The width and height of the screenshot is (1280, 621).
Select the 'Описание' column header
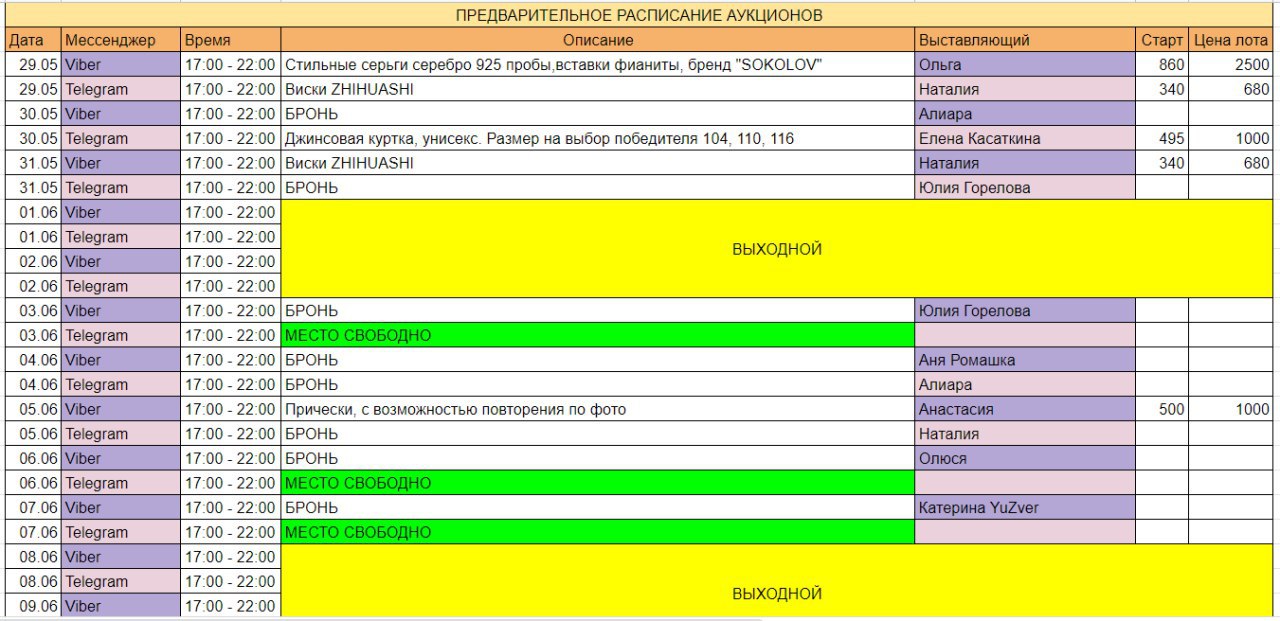598,40
